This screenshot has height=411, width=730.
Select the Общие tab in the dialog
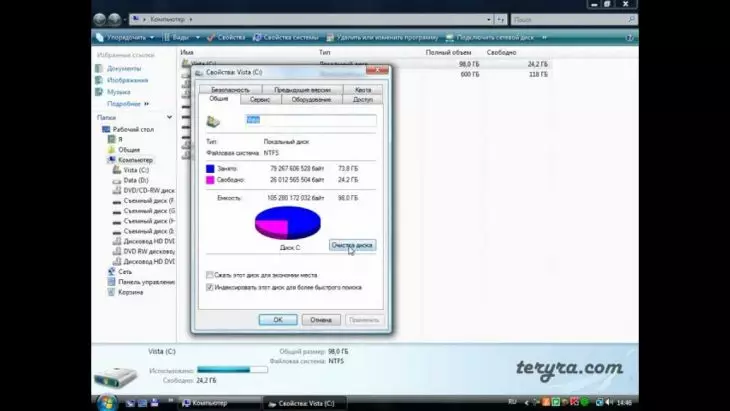tap(219, 99)
